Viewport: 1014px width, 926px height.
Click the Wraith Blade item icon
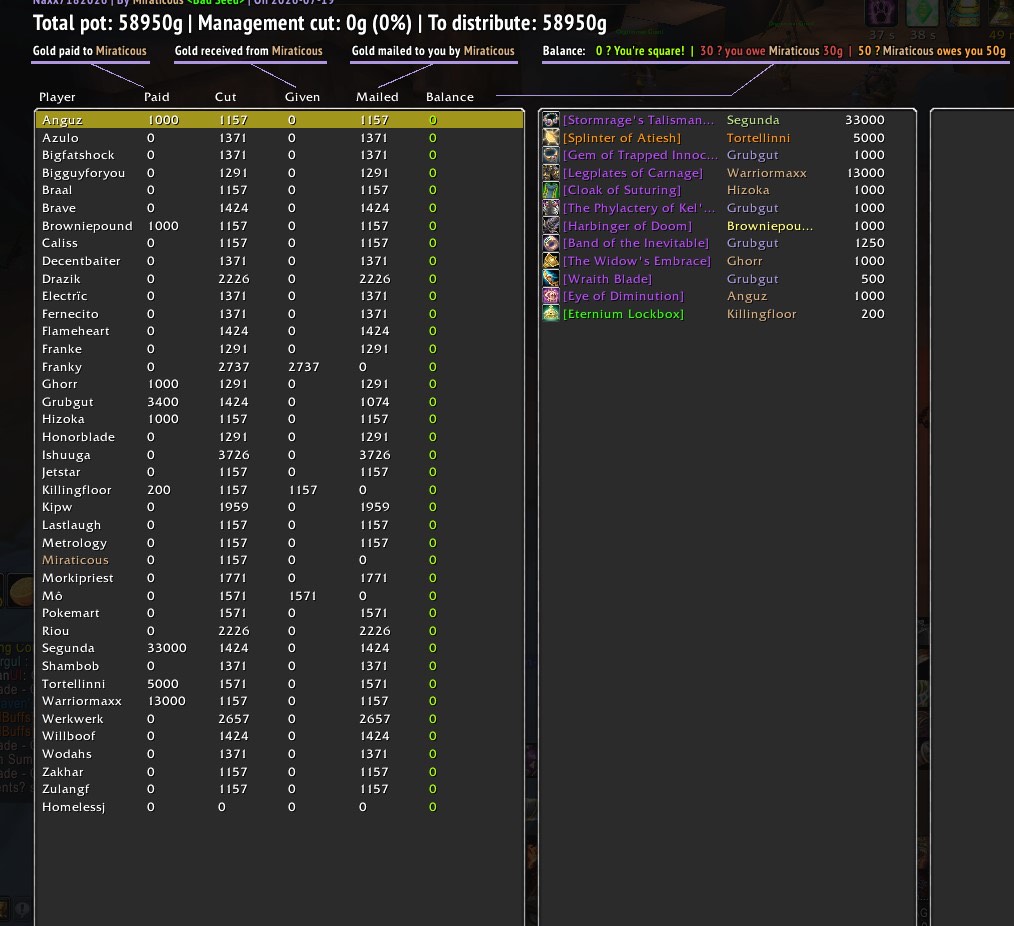coord(550,278)
